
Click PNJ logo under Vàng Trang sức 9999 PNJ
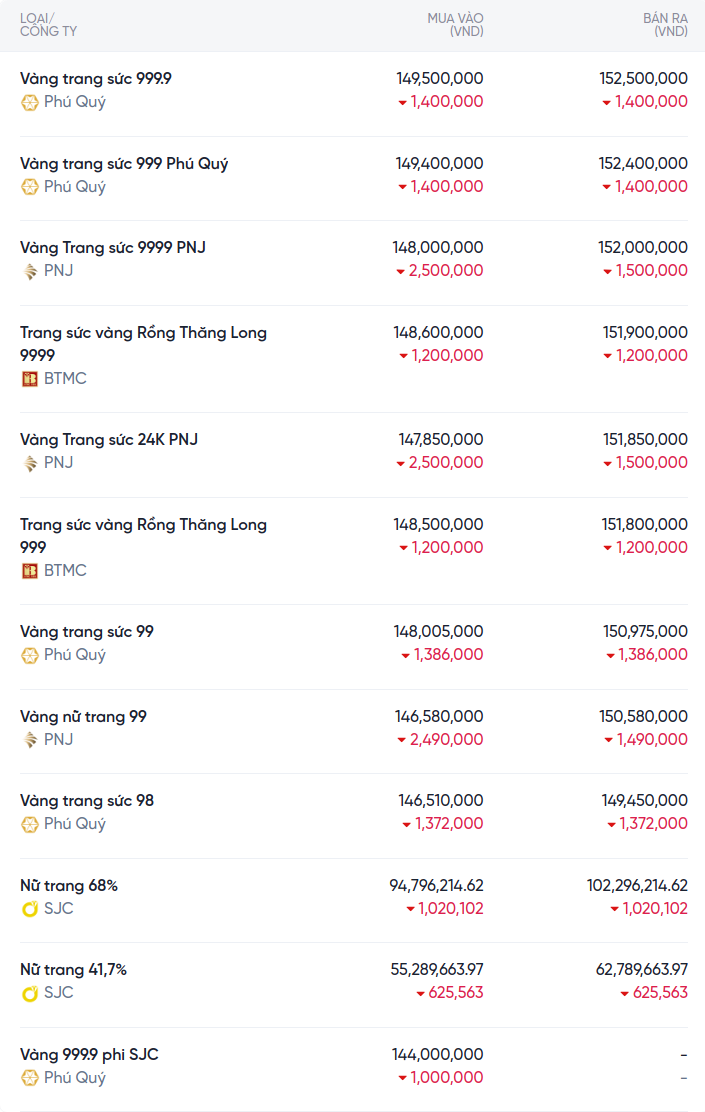pos(30,271)
